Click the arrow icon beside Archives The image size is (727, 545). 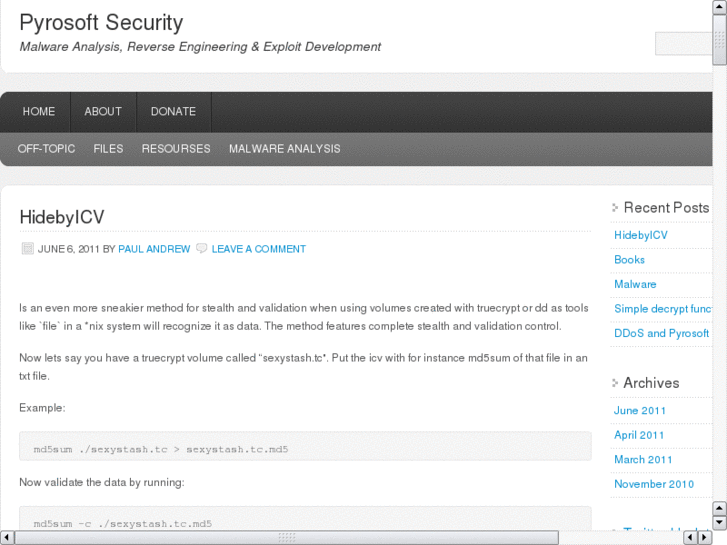tap(615, 383)
